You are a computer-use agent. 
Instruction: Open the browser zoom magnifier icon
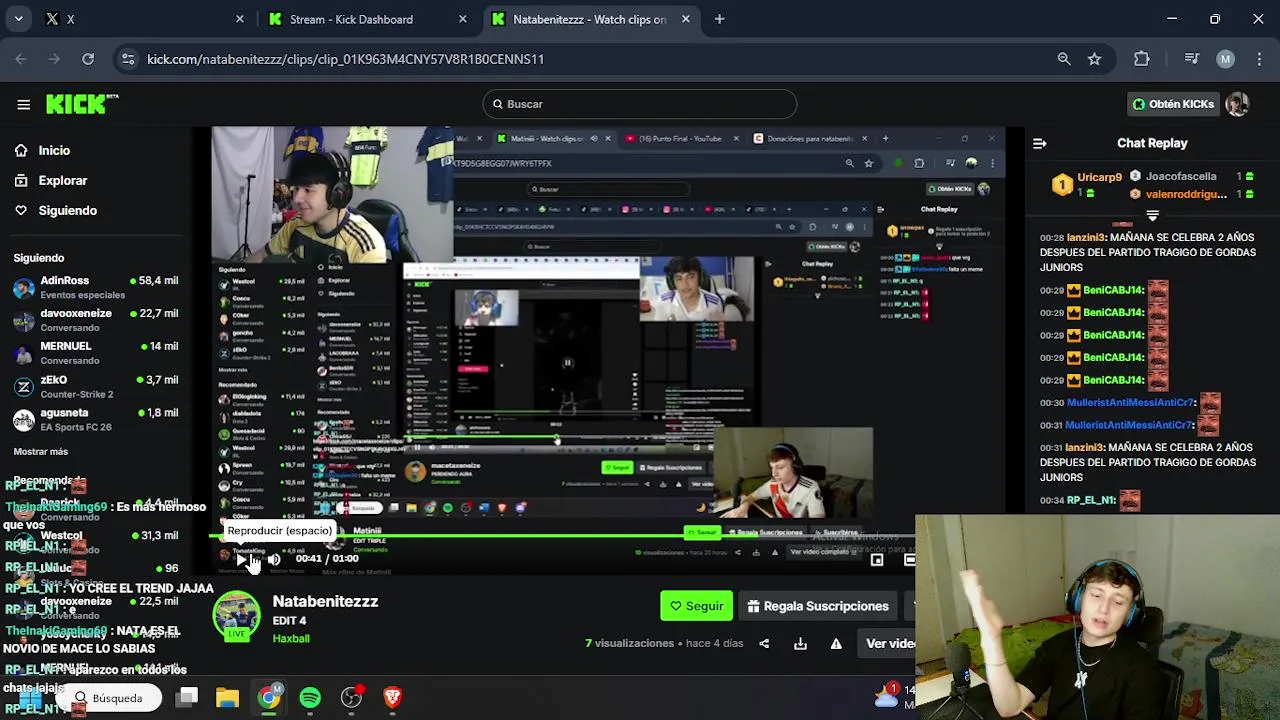(x=1064, y=59)
